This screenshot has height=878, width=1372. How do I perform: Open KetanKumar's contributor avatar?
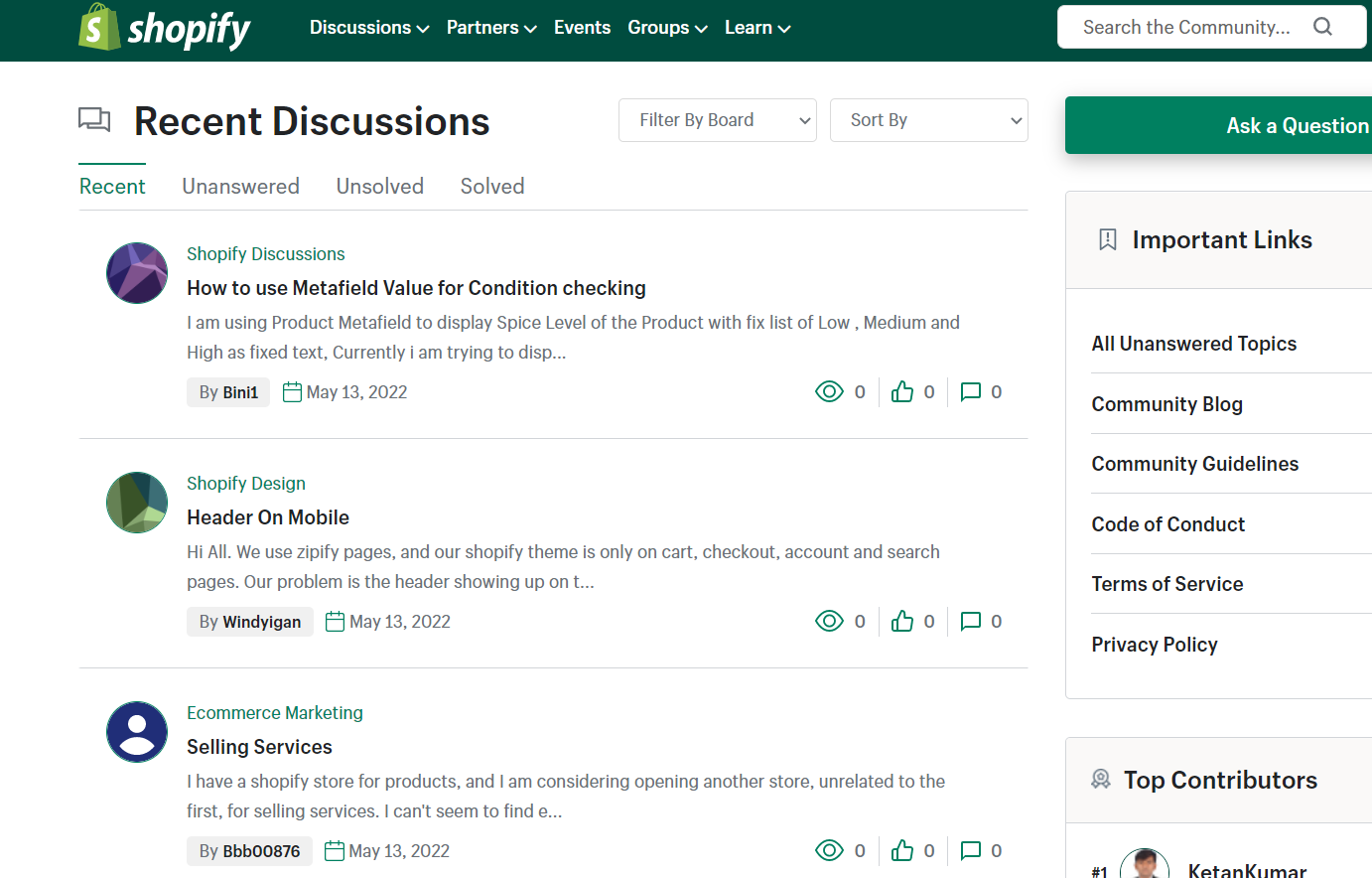click(1145, 864)
